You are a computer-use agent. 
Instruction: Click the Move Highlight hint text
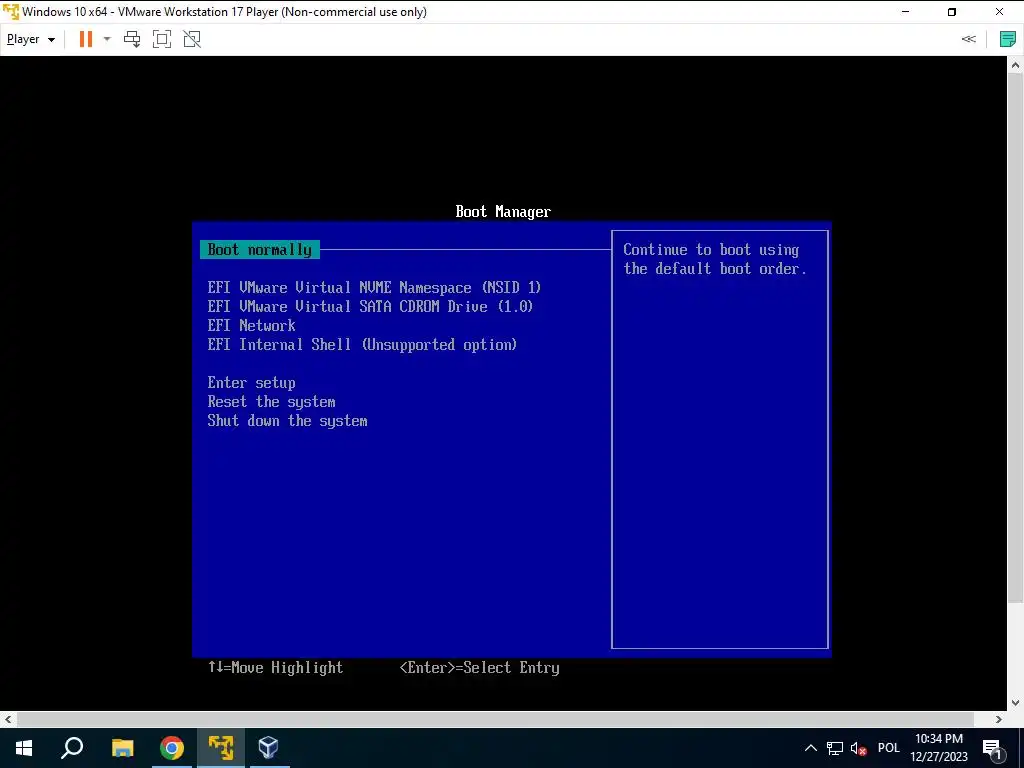276,667
